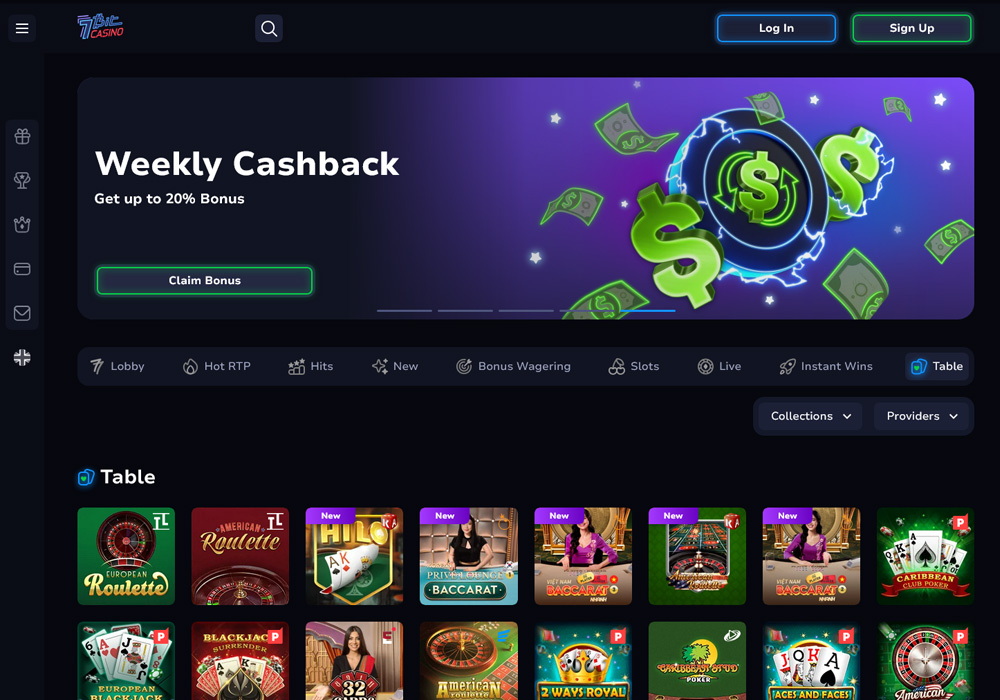Open the hamburger menu

pos(22,28)
